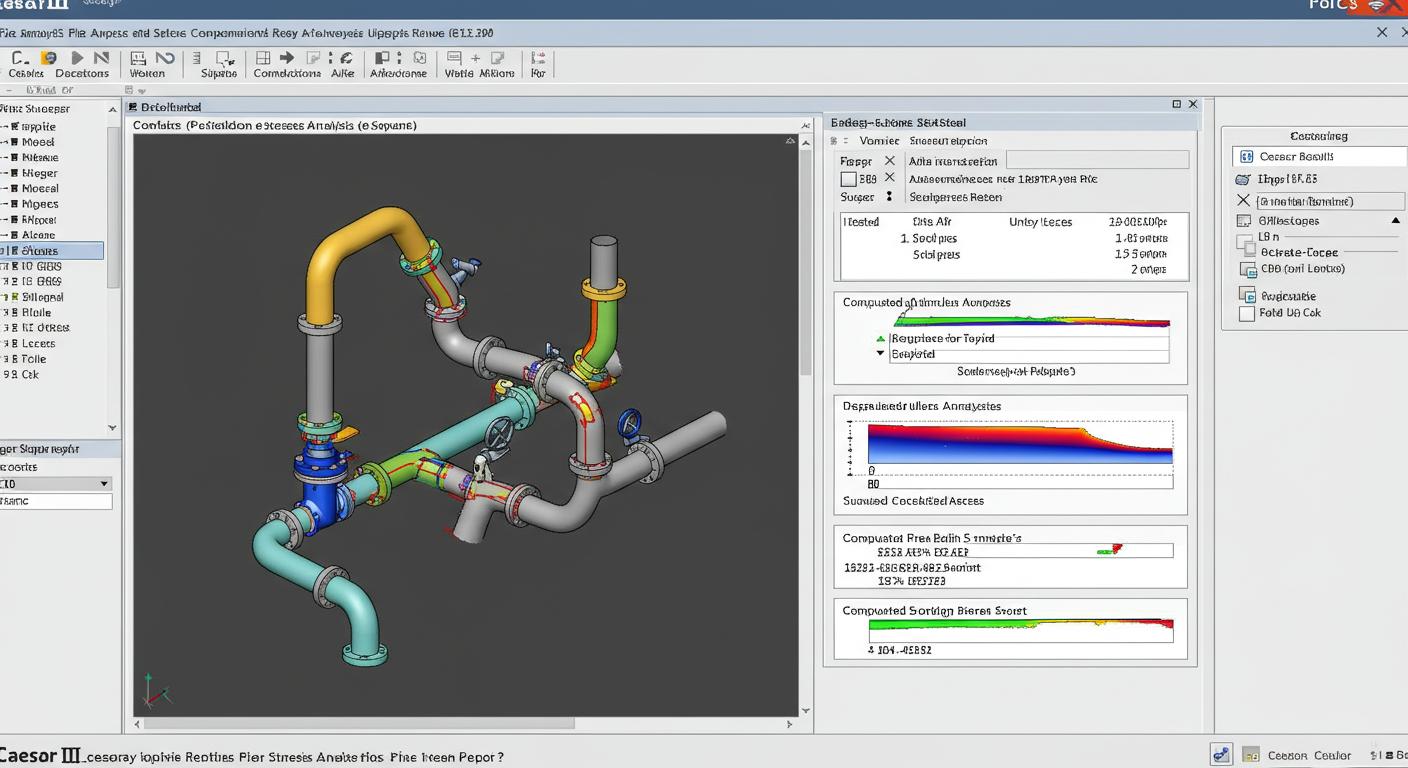Click the dock icon on the stress panel header
Viewport: 1408px width, 768px height.
click(x=1177, y=104)
